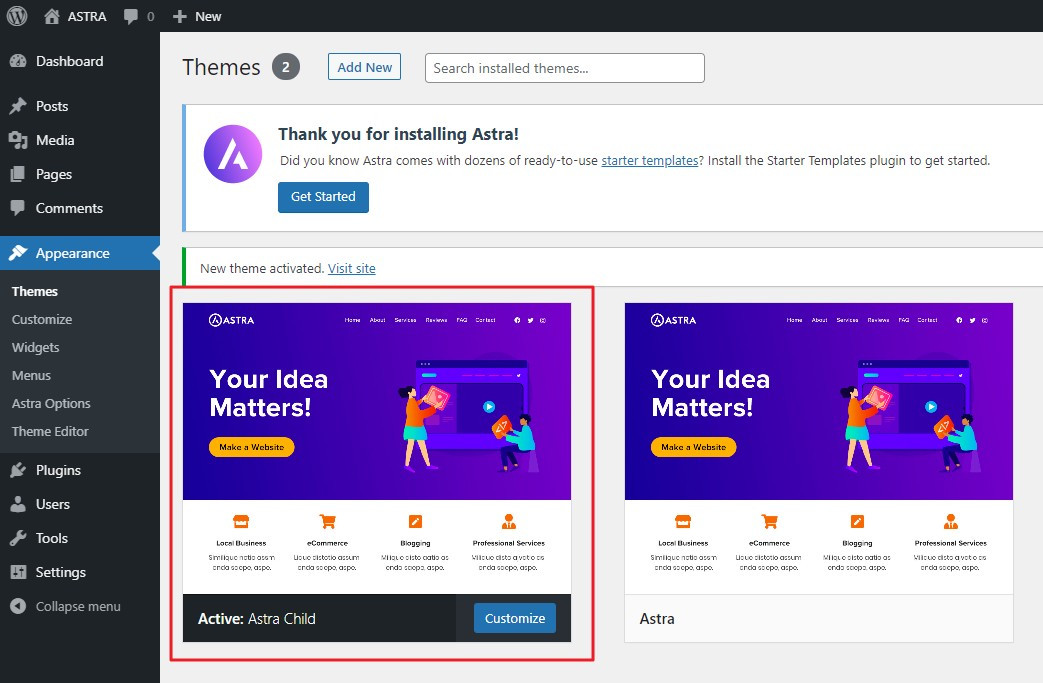Click the Media library icon
Image resolution: width=1043 pixels, height=683 pixels.
point(19,140)
